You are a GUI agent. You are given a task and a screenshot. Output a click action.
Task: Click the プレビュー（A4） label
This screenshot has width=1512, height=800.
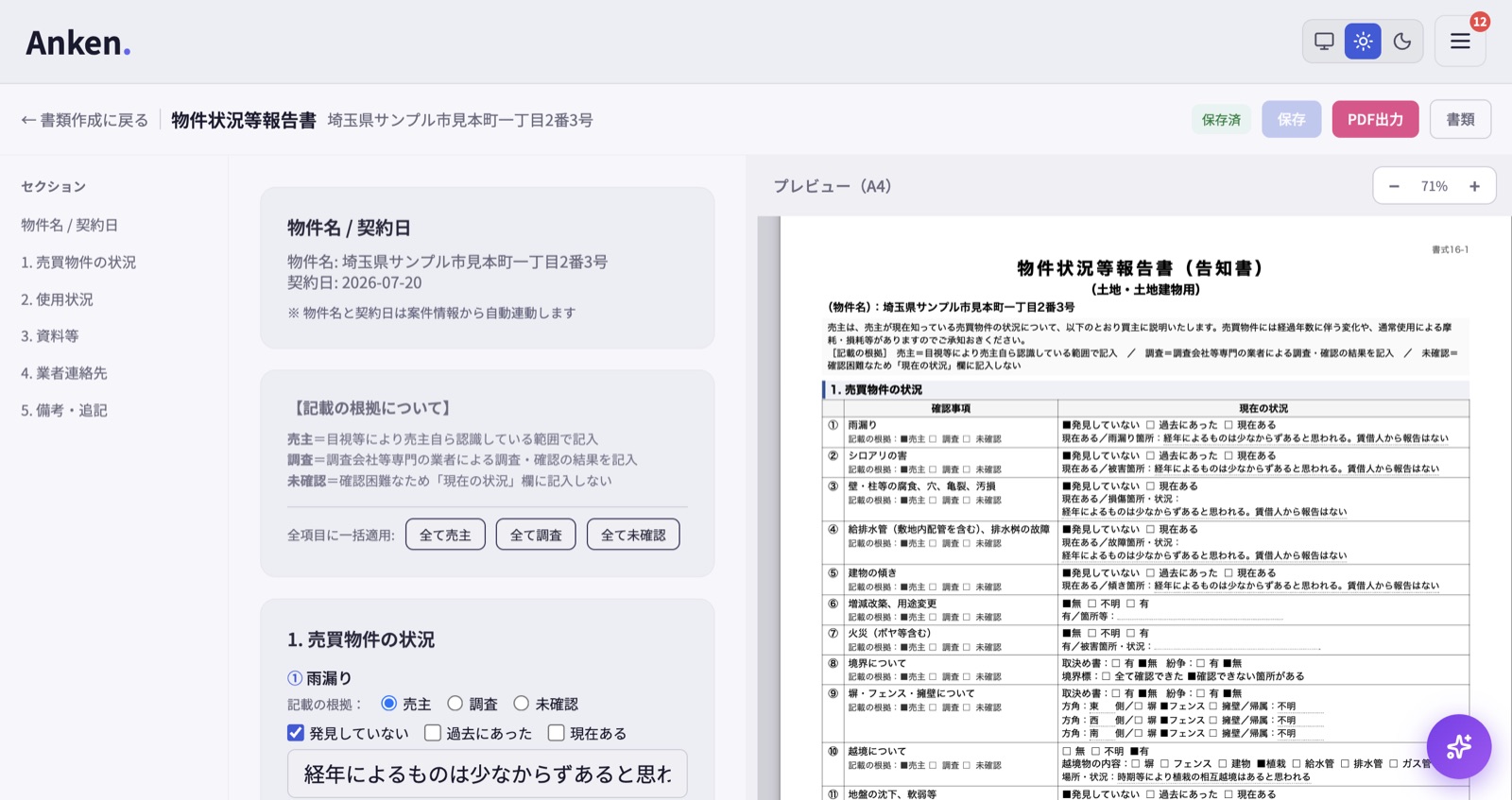pyautogui.click(x=833, y=186)
